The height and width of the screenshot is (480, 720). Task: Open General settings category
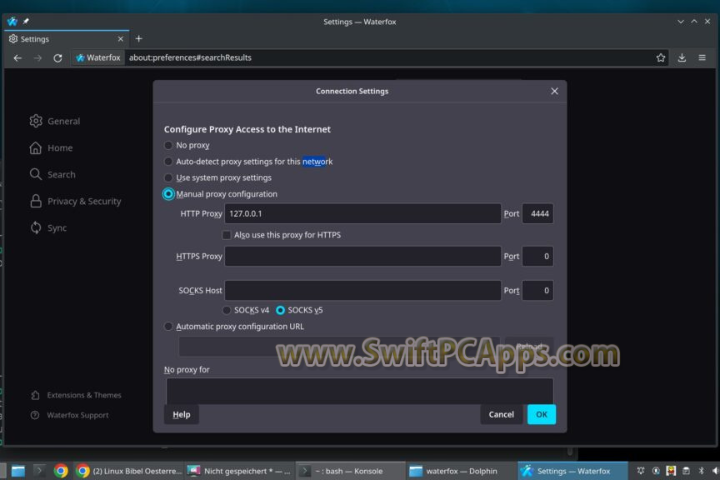click(x=55, y=121)
